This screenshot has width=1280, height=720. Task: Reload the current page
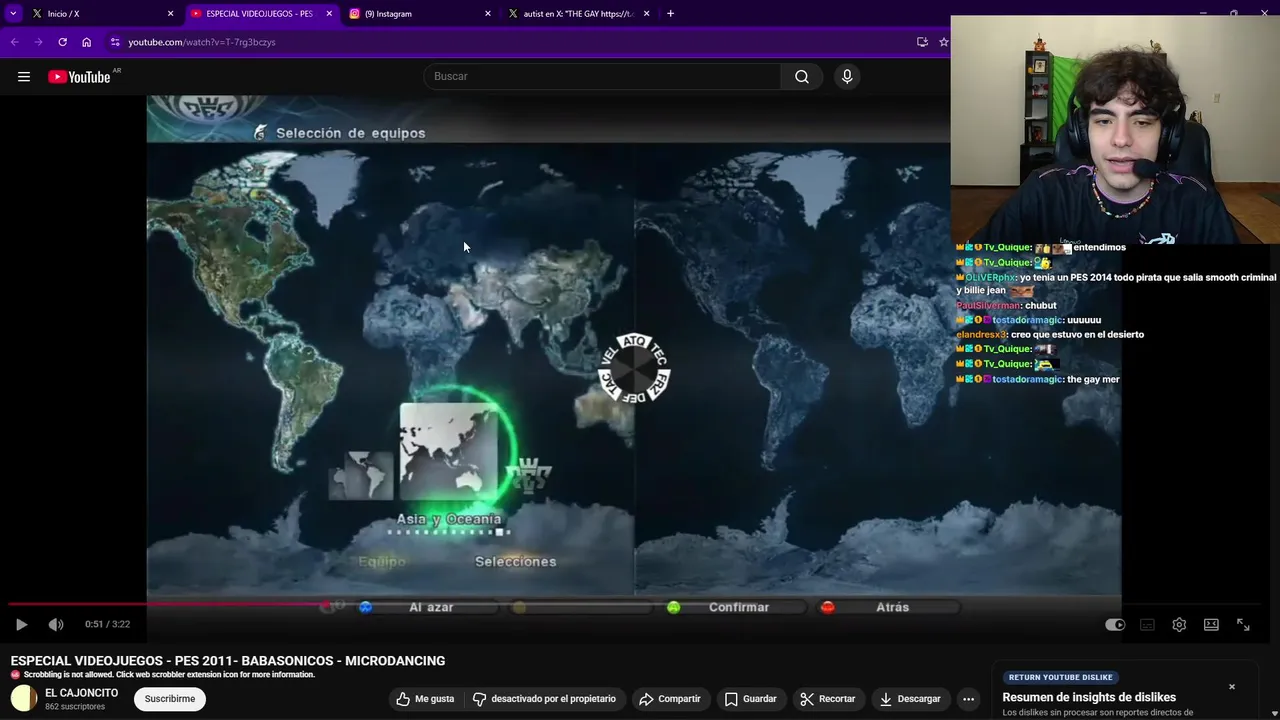[x=62, y=42]
